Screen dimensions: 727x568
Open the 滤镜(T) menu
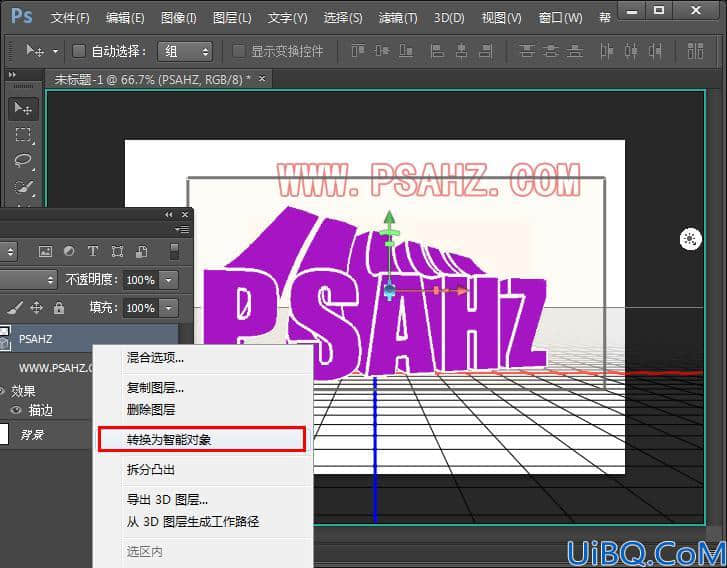click(x=398, y=18)
